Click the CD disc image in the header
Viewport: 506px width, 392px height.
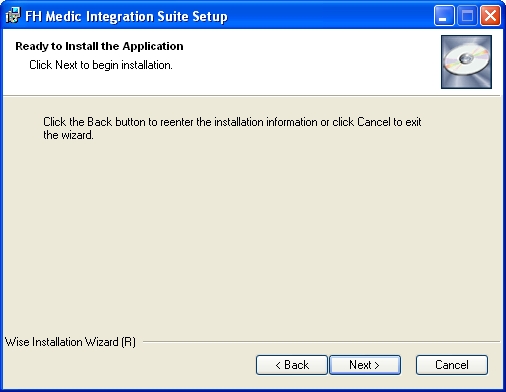coord(466,62)
